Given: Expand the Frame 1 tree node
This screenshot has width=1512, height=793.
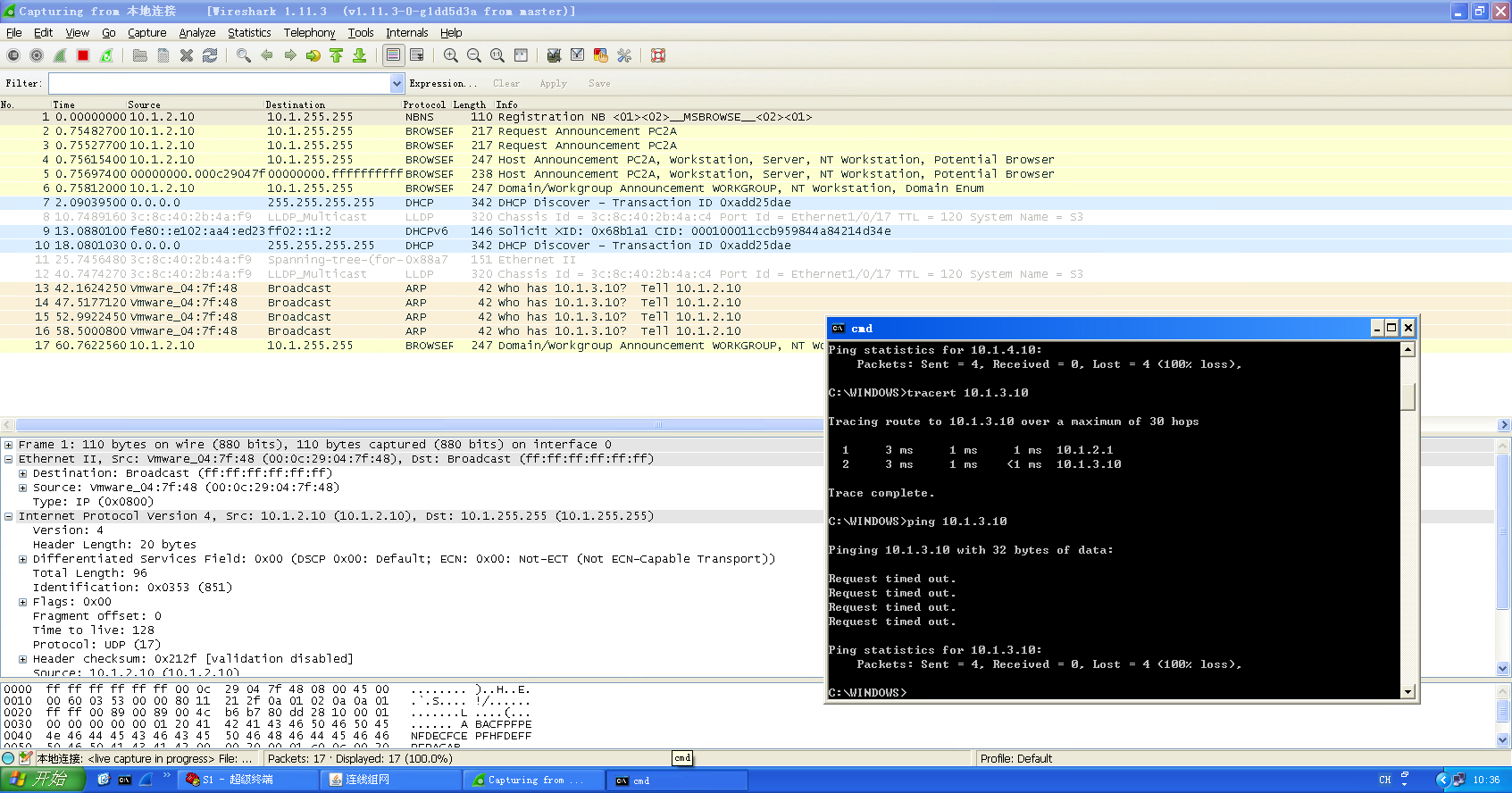Looking at the screenshot, I should 9,445.
